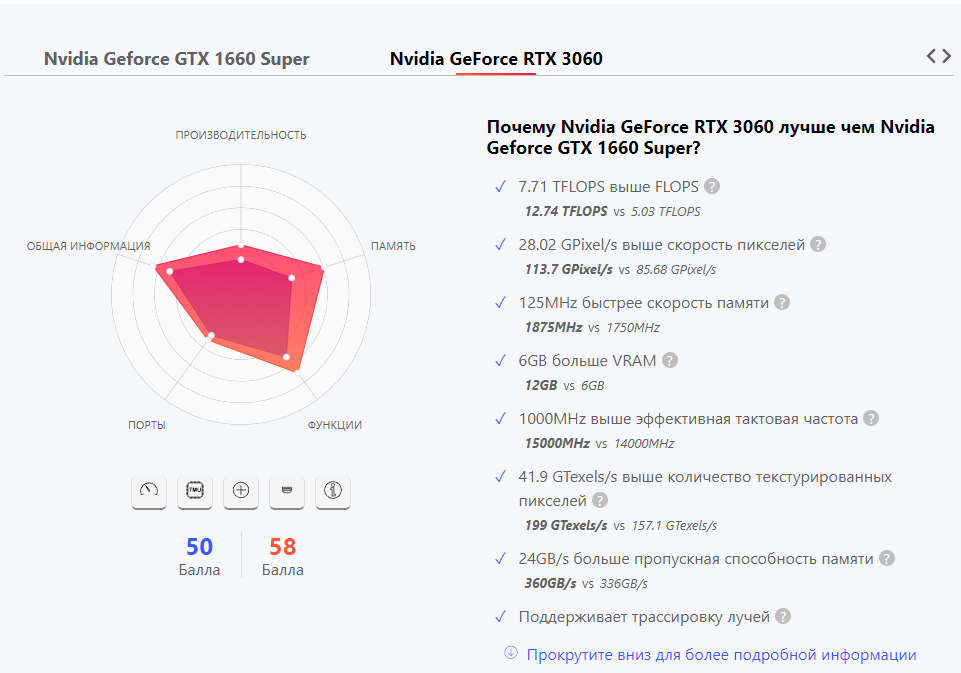
Task: Click help icon beside textured pixels line
Action: 600,501
